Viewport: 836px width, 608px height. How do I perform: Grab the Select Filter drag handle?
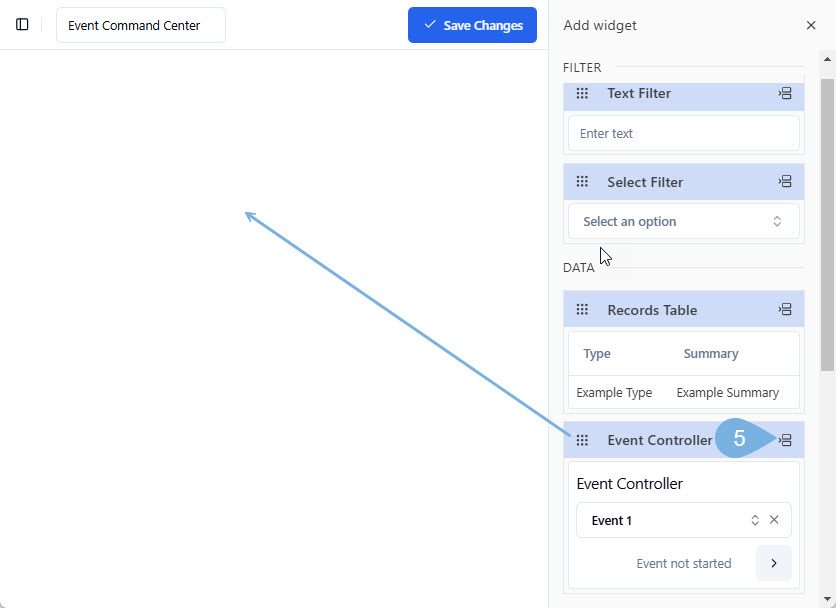(582, 182)
